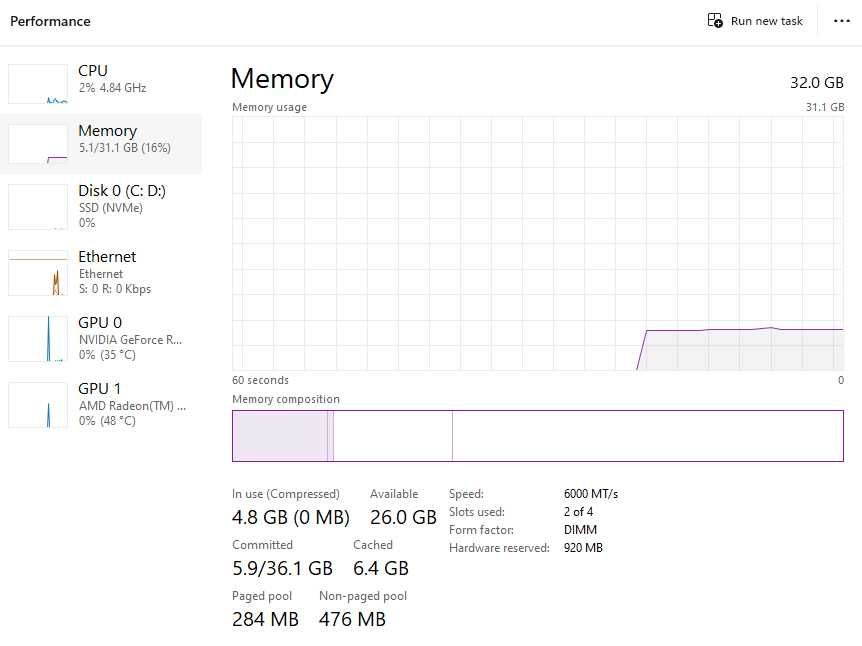Viewport: 862px width, 646px height.
Task: Click the standby section of Memory composition bar
Action: tap(392, 436)
